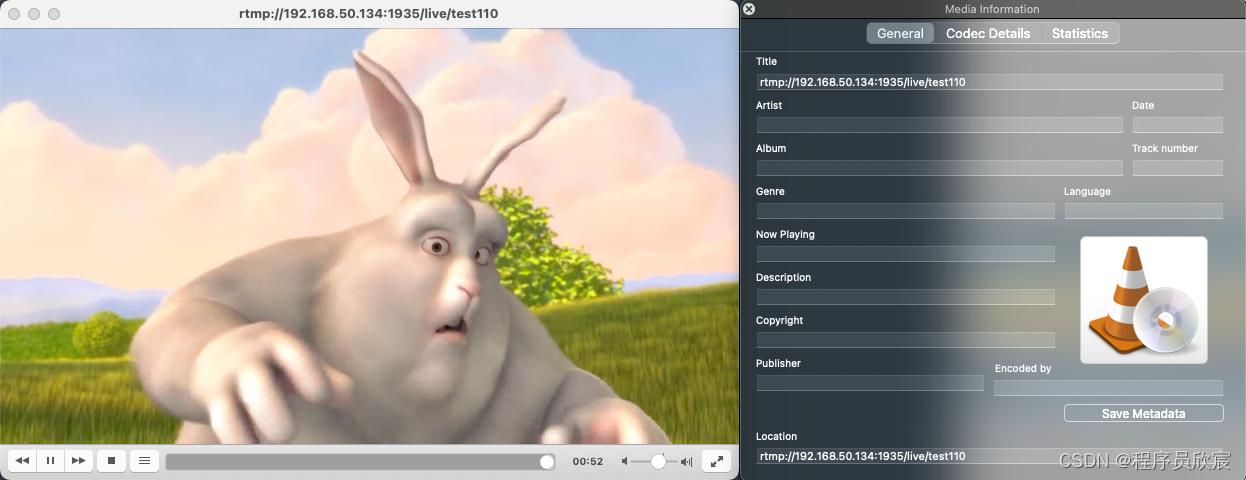Switch to the General tab
The width and height of the screenshot is (1246, 480).
point(900,33)
